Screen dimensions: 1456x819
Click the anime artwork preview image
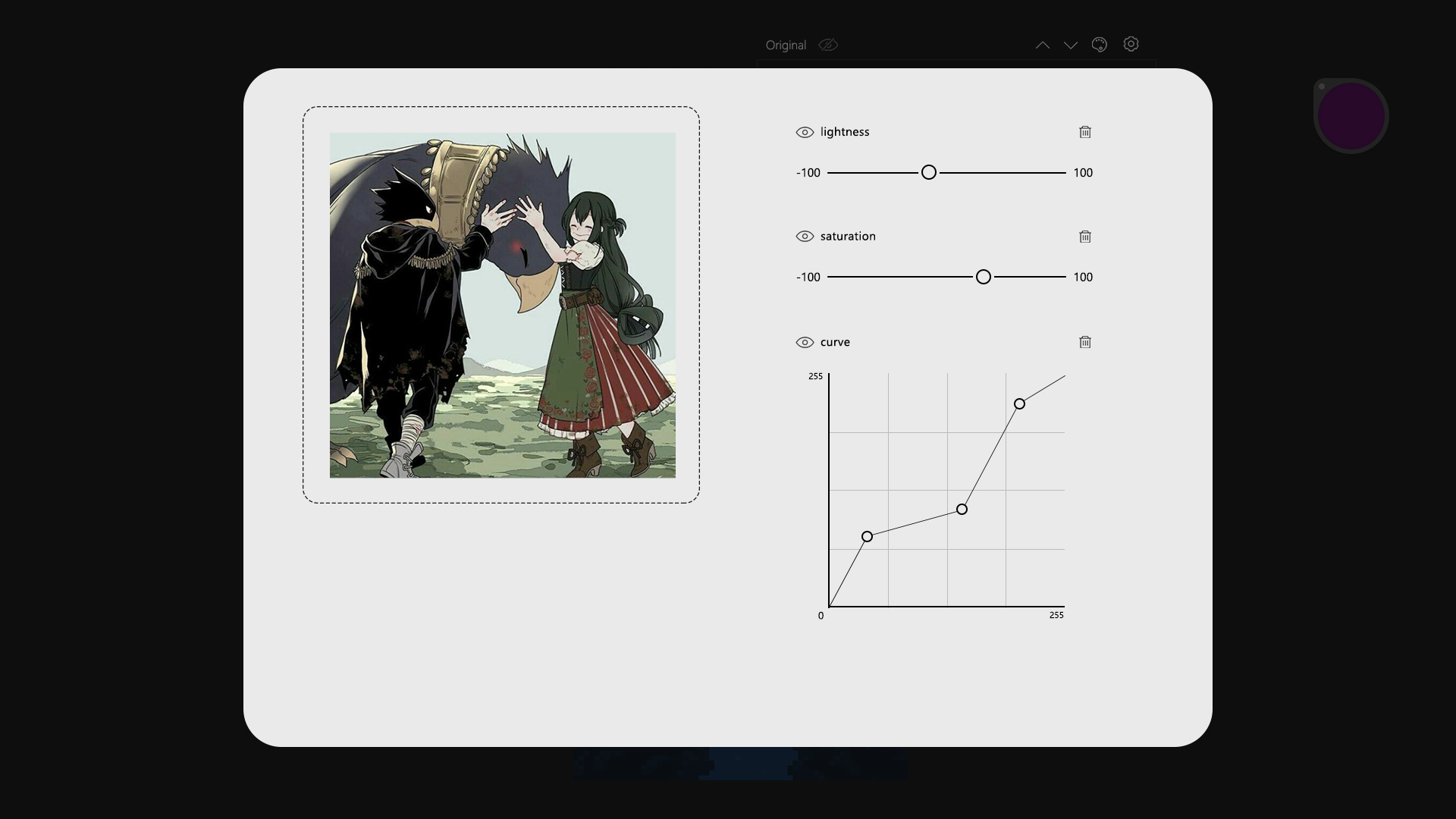(x=502, y=305)
